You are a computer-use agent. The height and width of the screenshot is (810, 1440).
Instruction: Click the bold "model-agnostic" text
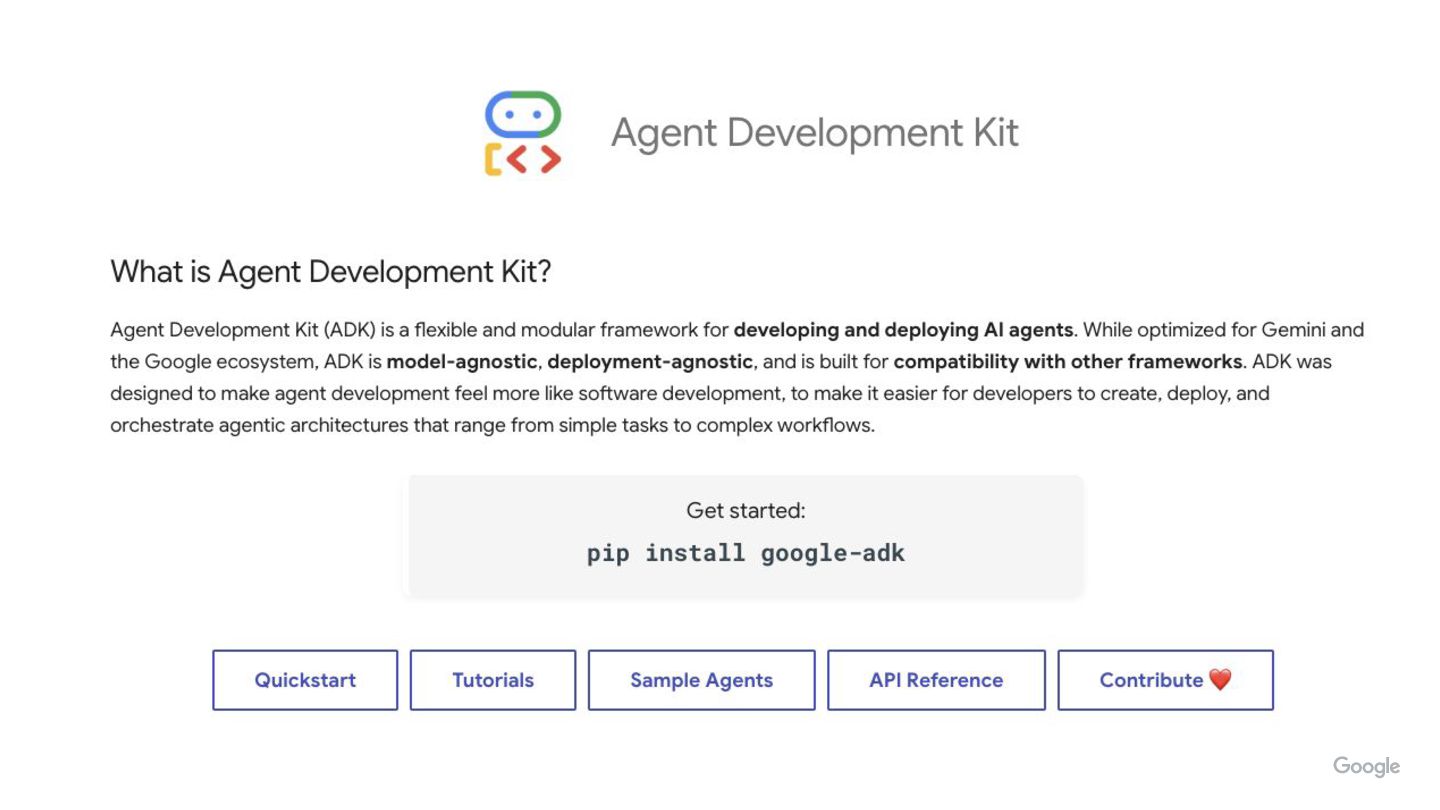tap(462, 362)
